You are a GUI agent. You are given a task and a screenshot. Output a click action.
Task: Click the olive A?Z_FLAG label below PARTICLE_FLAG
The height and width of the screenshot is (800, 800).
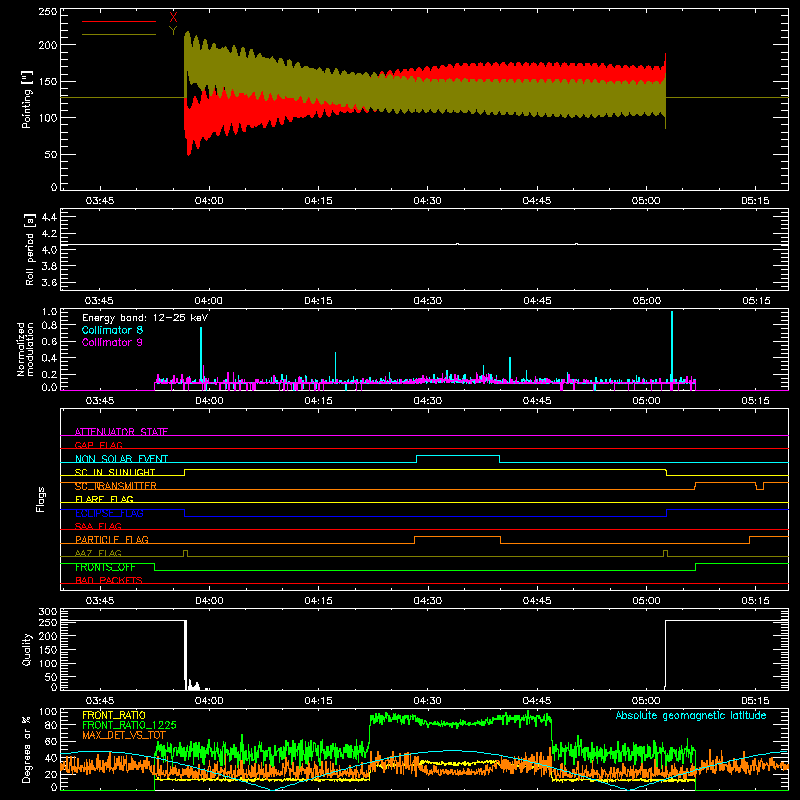point(98,553)
